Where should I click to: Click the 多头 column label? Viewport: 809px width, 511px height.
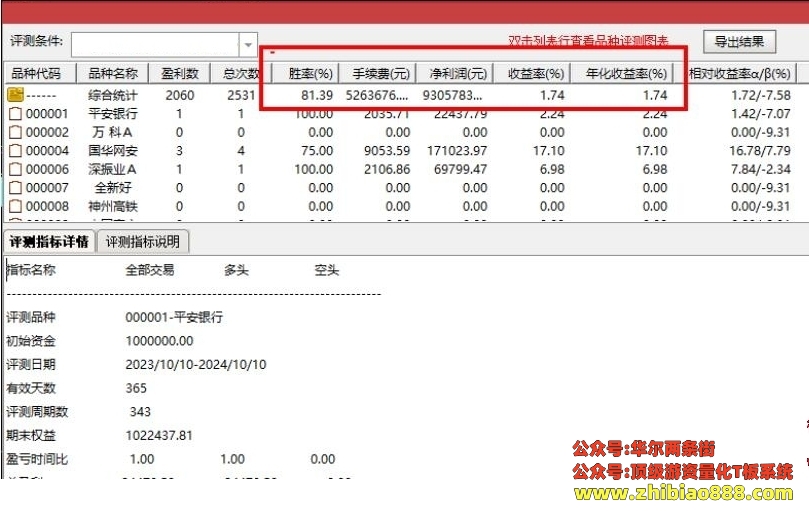click(x=236, y=270)
